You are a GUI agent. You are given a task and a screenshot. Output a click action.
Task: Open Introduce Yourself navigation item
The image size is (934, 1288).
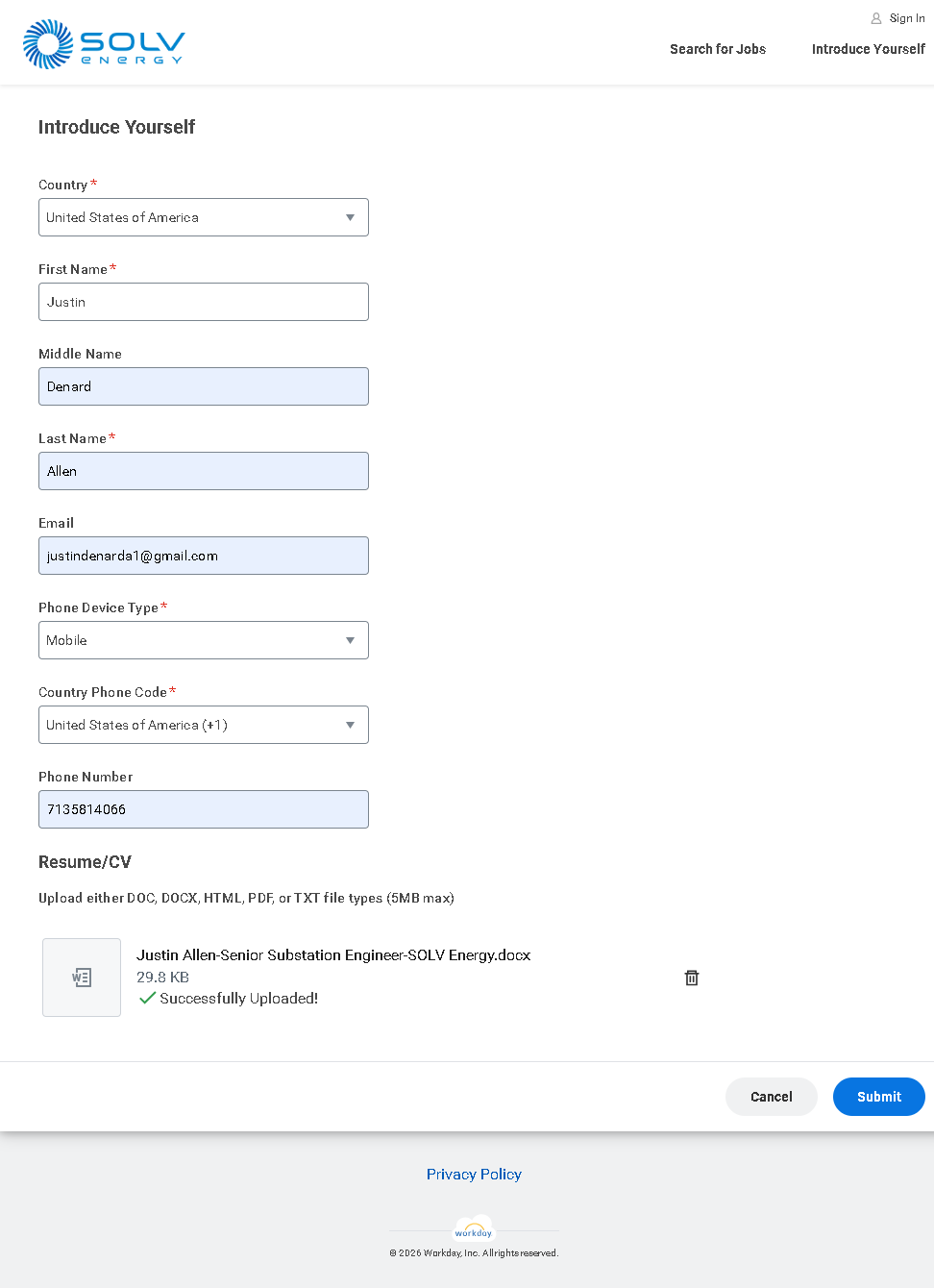pyautogui.click(x=868, y=49)
